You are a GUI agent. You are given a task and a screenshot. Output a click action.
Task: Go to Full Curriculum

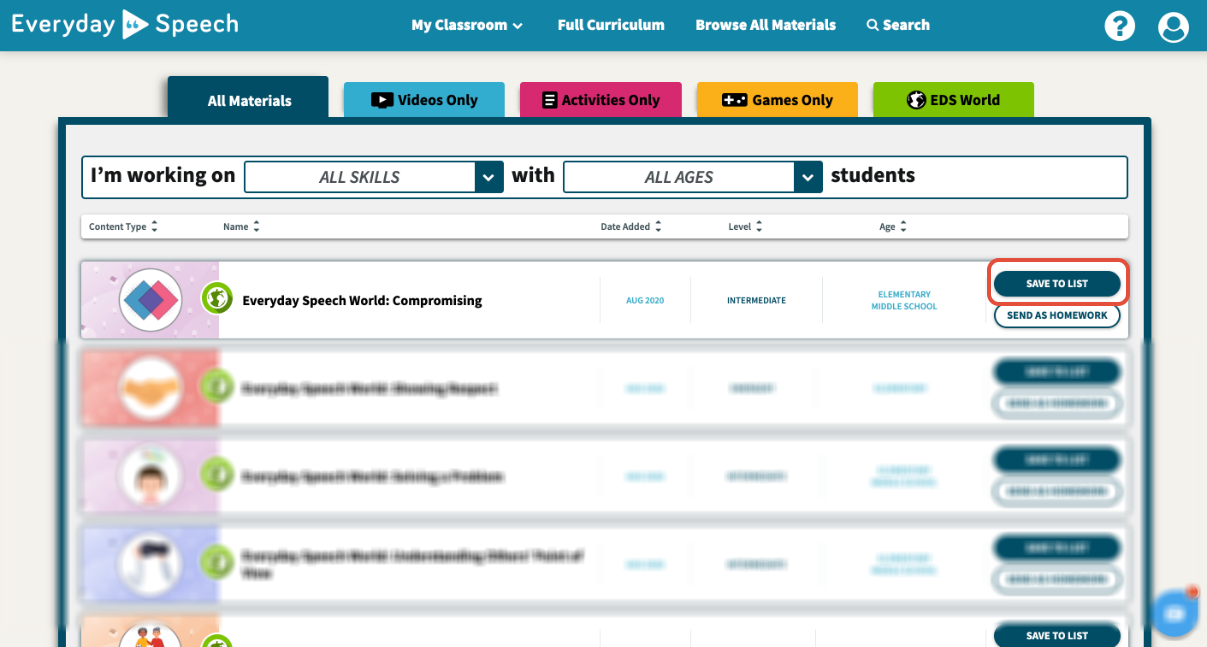611,25
